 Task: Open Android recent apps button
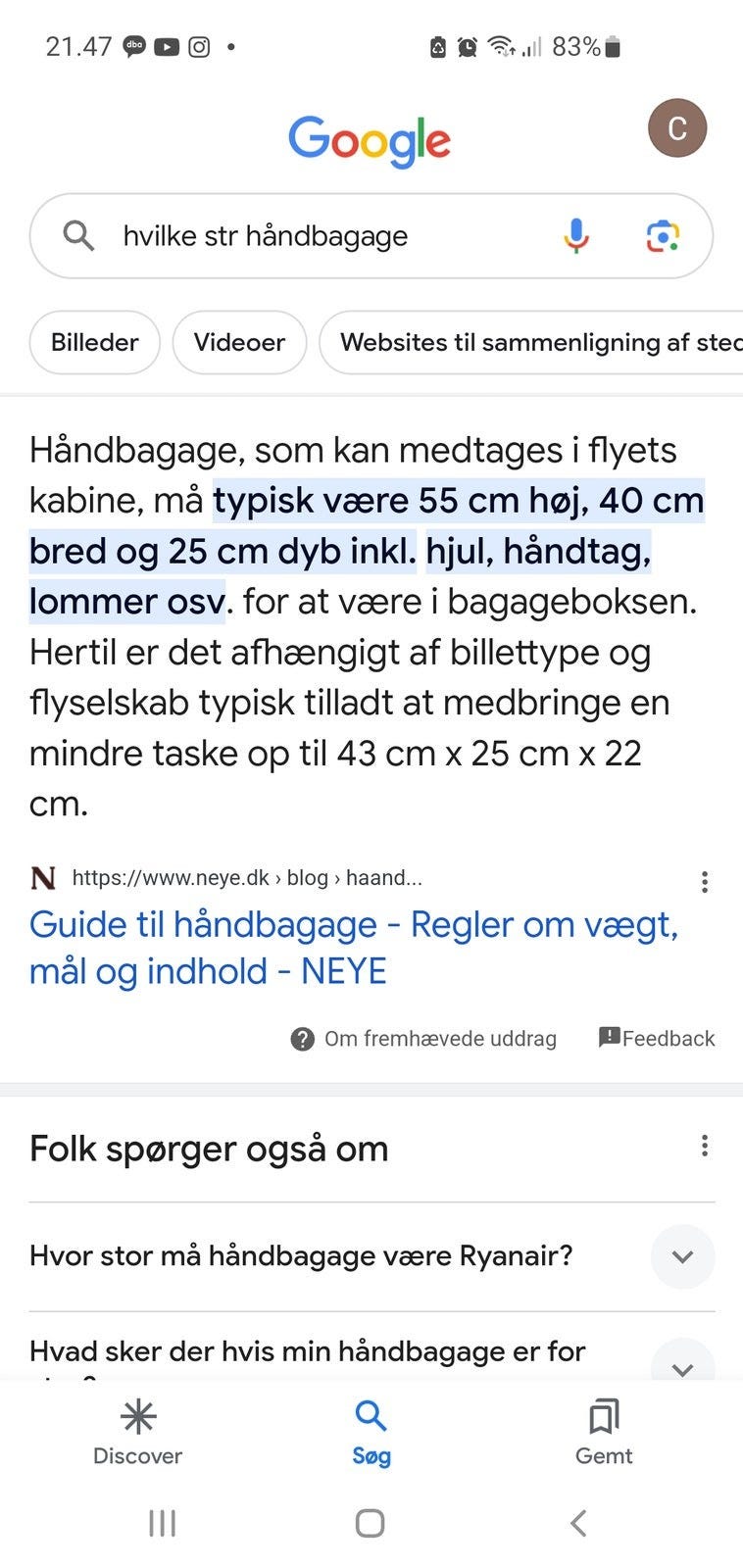[x=163, y=1523]
